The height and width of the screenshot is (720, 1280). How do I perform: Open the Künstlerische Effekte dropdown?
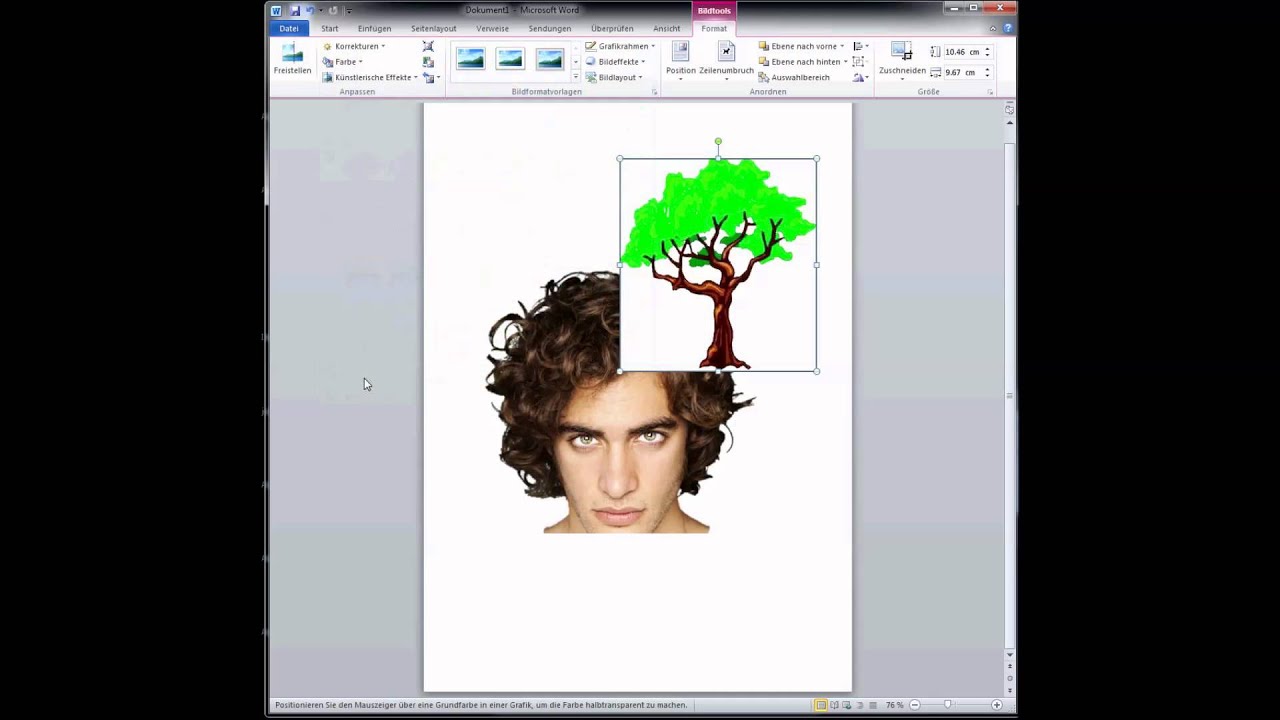click(x=370, y=77)
